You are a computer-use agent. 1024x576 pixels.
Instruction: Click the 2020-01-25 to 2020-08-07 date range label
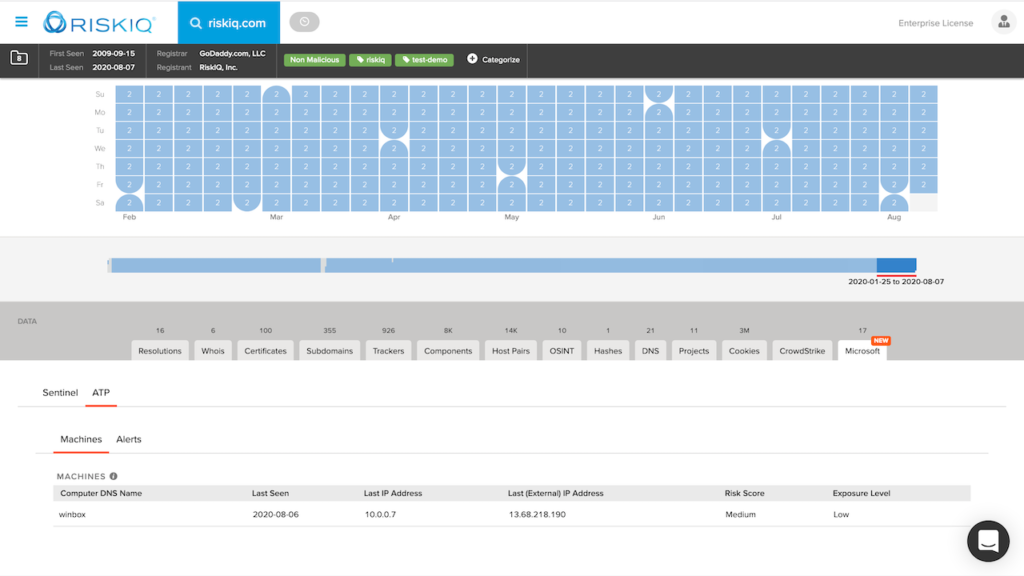pos(896,281)
